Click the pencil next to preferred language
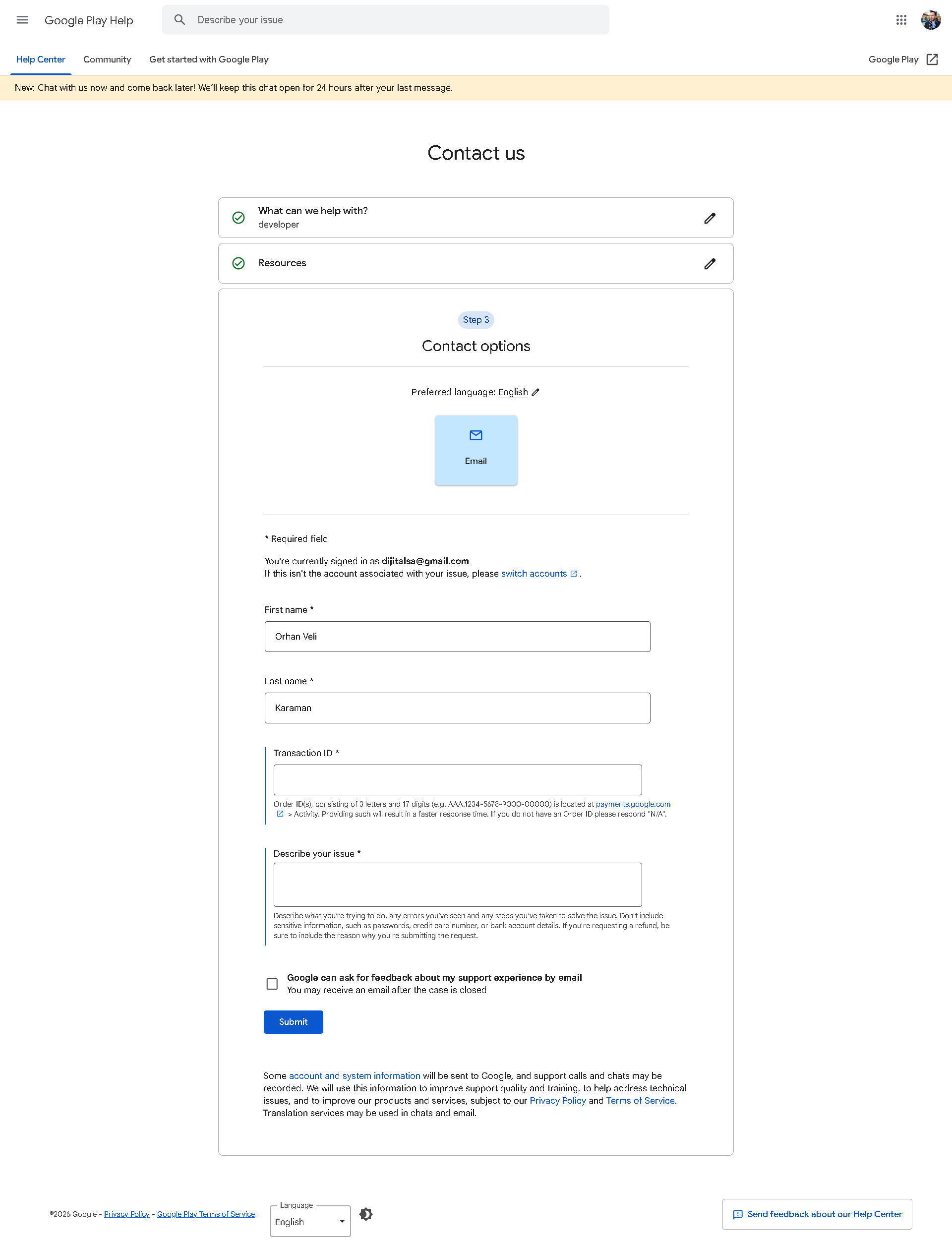Image resolution: width=952 pixels, height=1243 pixels. coord(535,392)
